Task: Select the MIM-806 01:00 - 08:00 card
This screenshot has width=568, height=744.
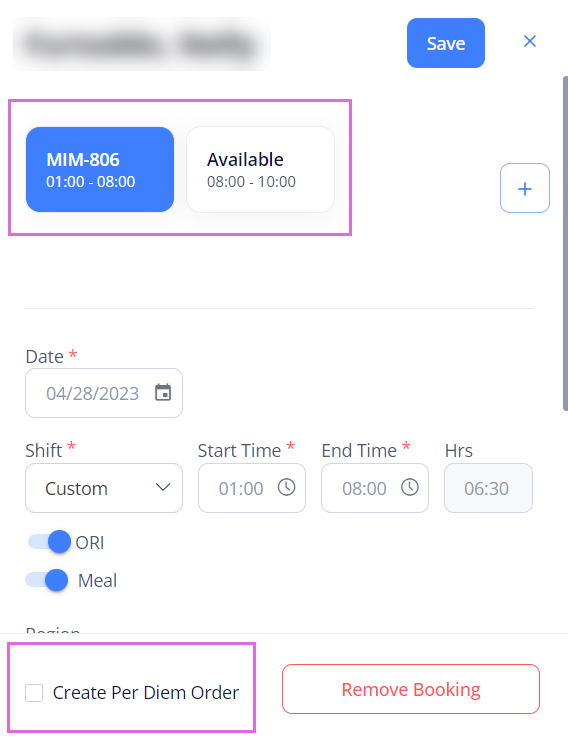Action: tap(100, 169)
